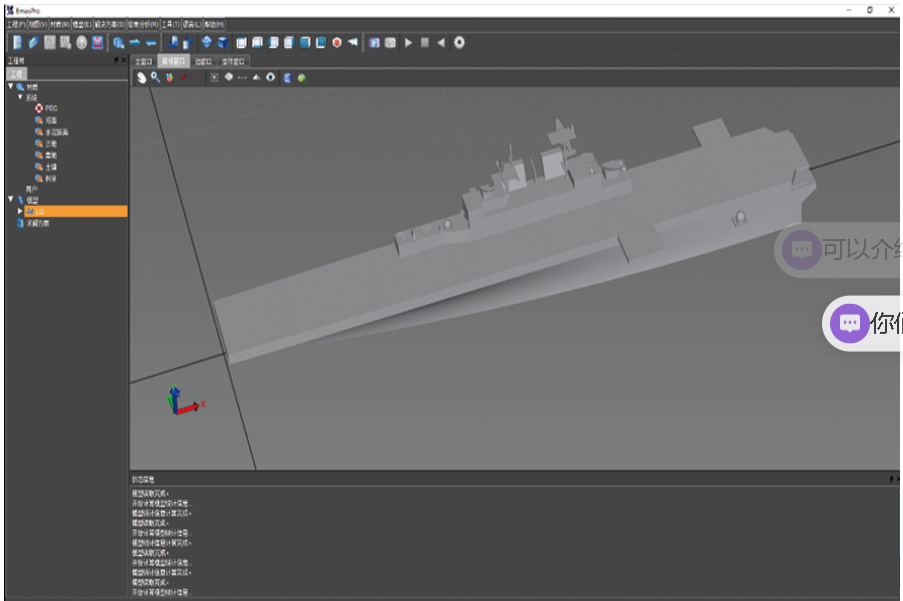Click the reverse play triangle button
Viewport: 903px width, 601px height.
coord(441,43)
